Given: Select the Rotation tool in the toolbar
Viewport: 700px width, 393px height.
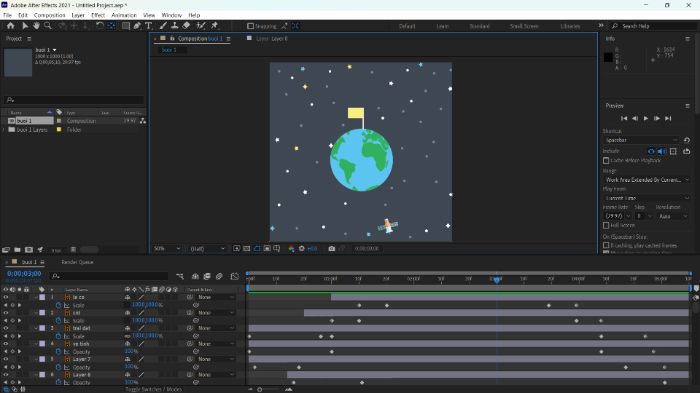Looking at the screenshot, I should [100, 26].
